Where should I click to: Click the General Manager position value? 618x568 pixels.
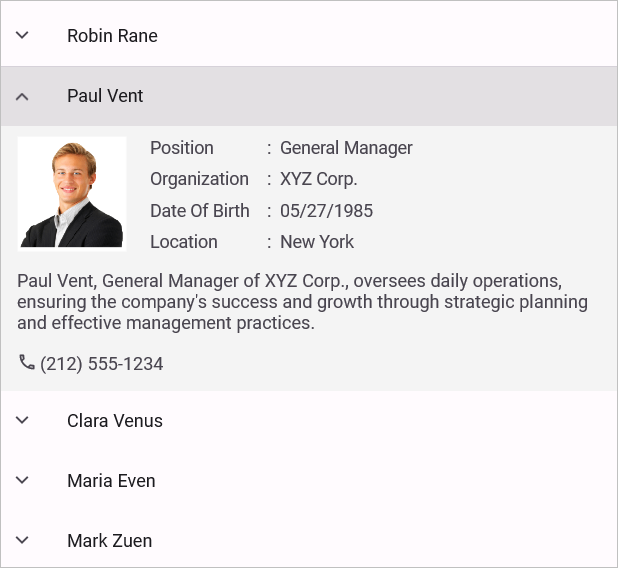pyautogui.click(x=346, y=148)
